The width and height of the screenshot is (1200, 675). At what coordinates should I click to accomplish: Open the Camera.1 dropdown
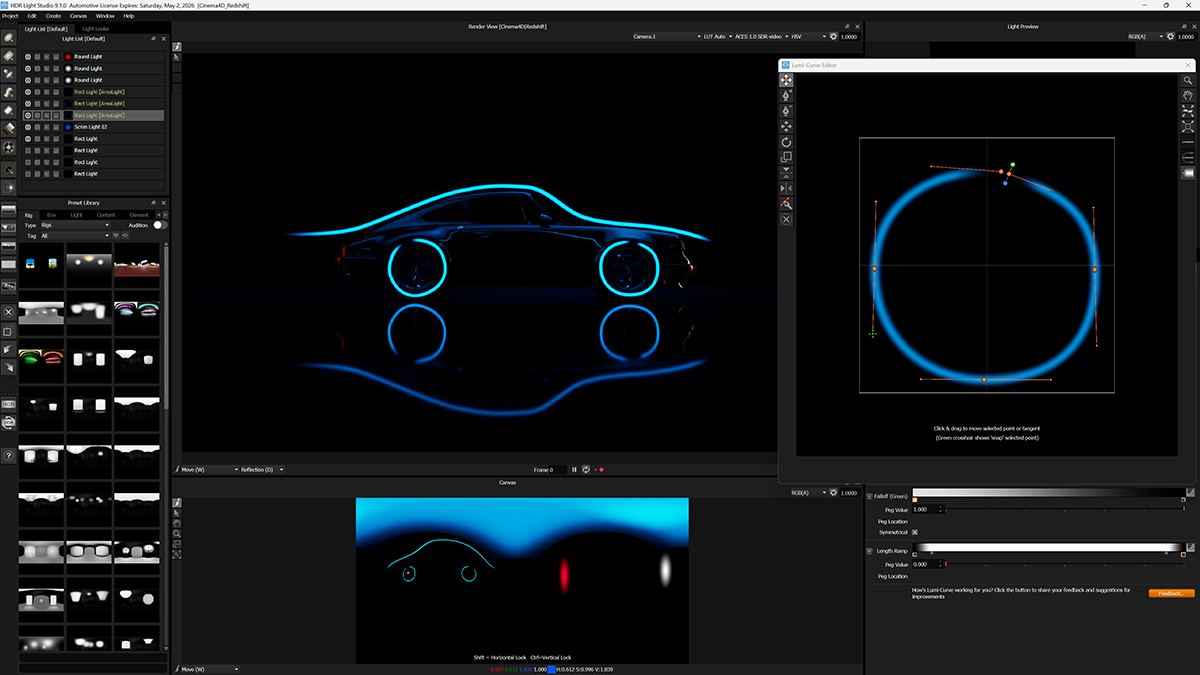click(666, 37)
